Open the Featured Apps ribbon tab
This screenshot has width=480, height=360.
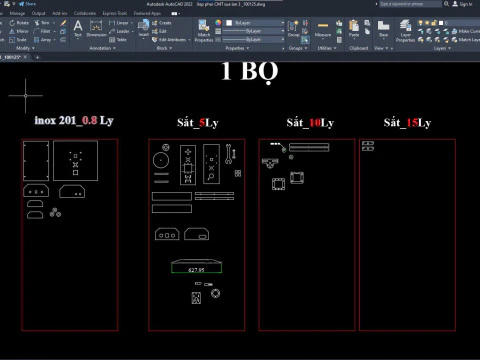[x=147, y=13]
